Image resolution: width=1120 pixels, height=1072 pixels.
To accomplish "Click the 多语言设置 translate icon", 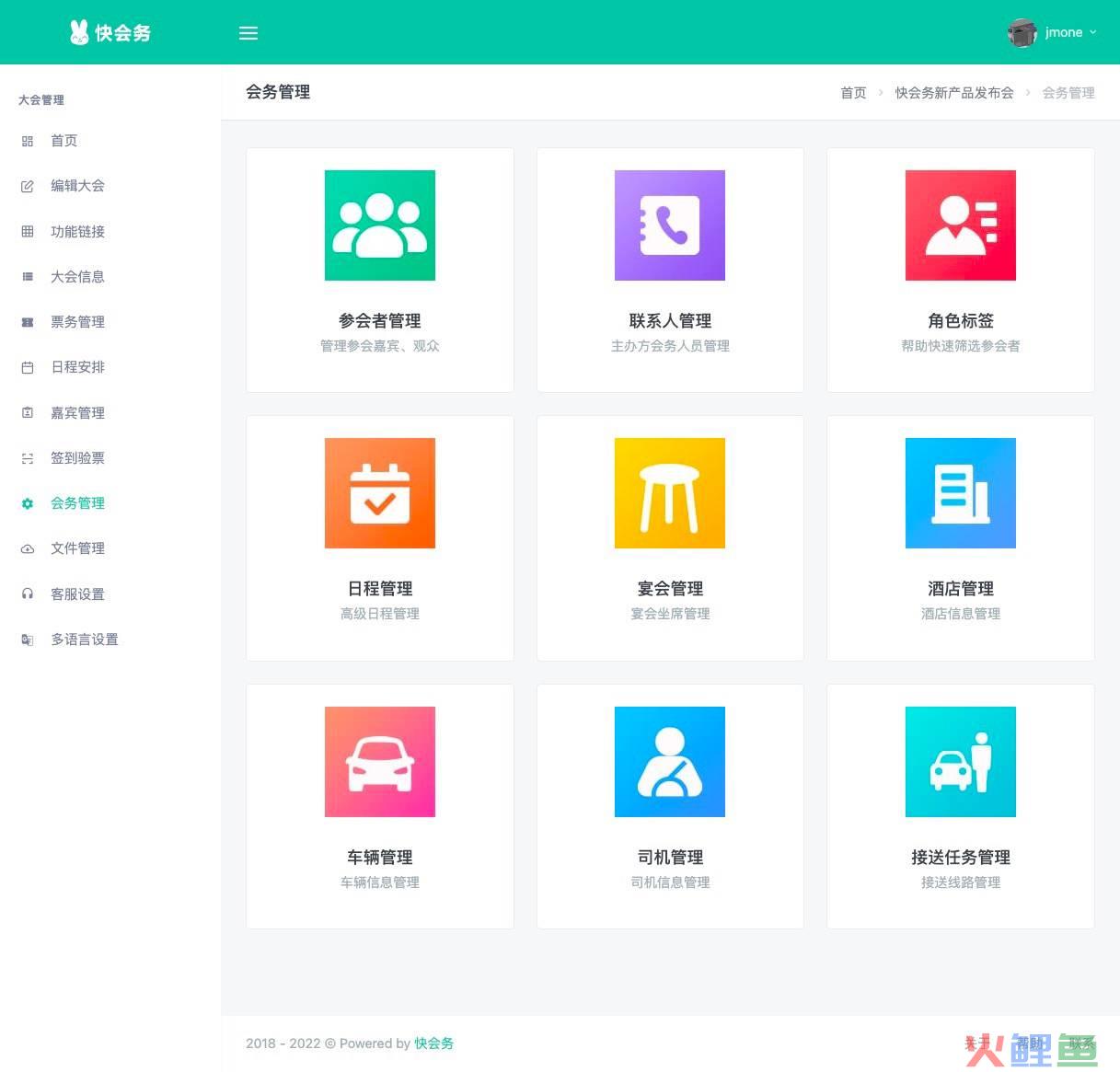I will [28, 640].
